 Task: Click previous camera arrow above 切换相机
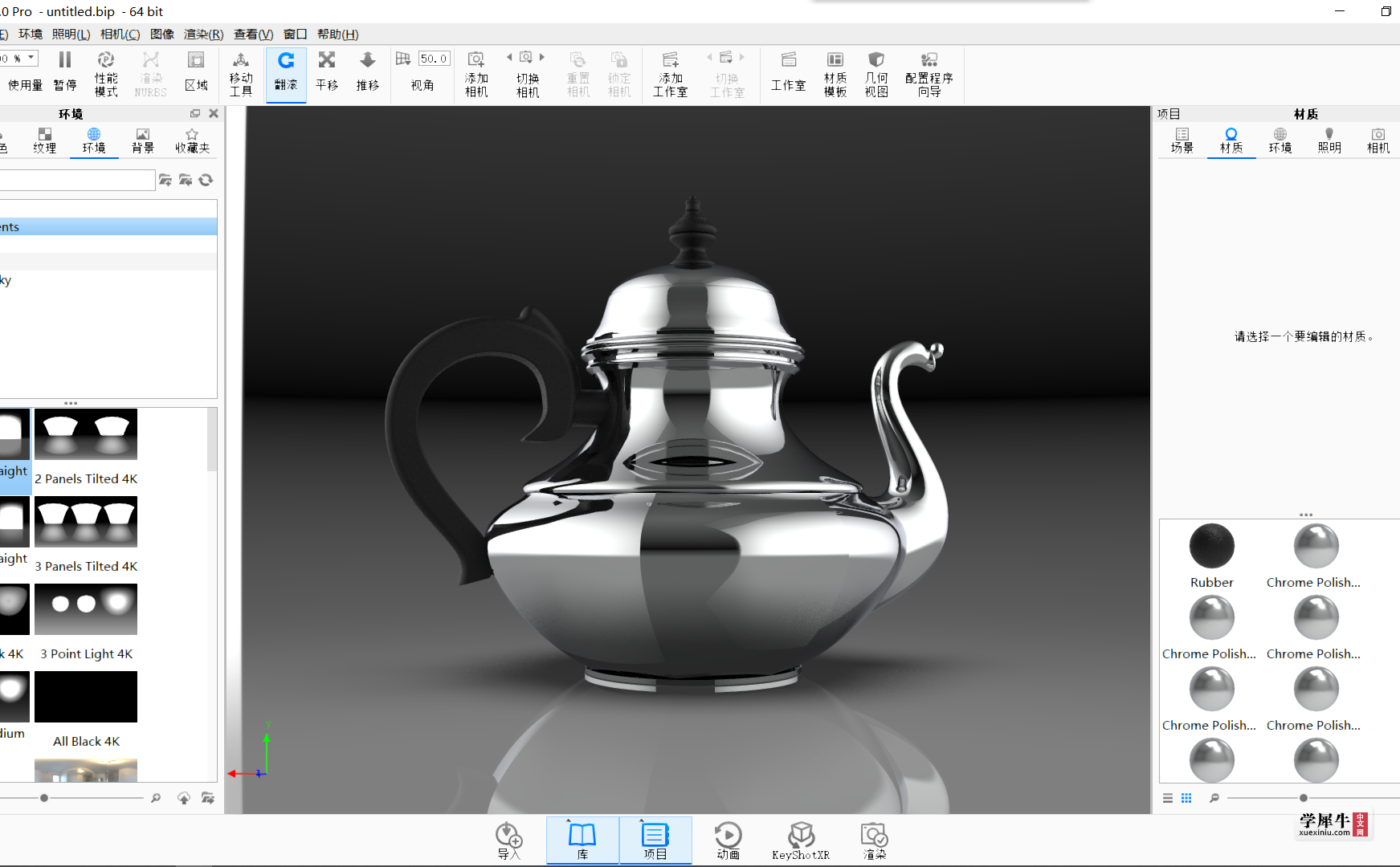pos(509,57)
